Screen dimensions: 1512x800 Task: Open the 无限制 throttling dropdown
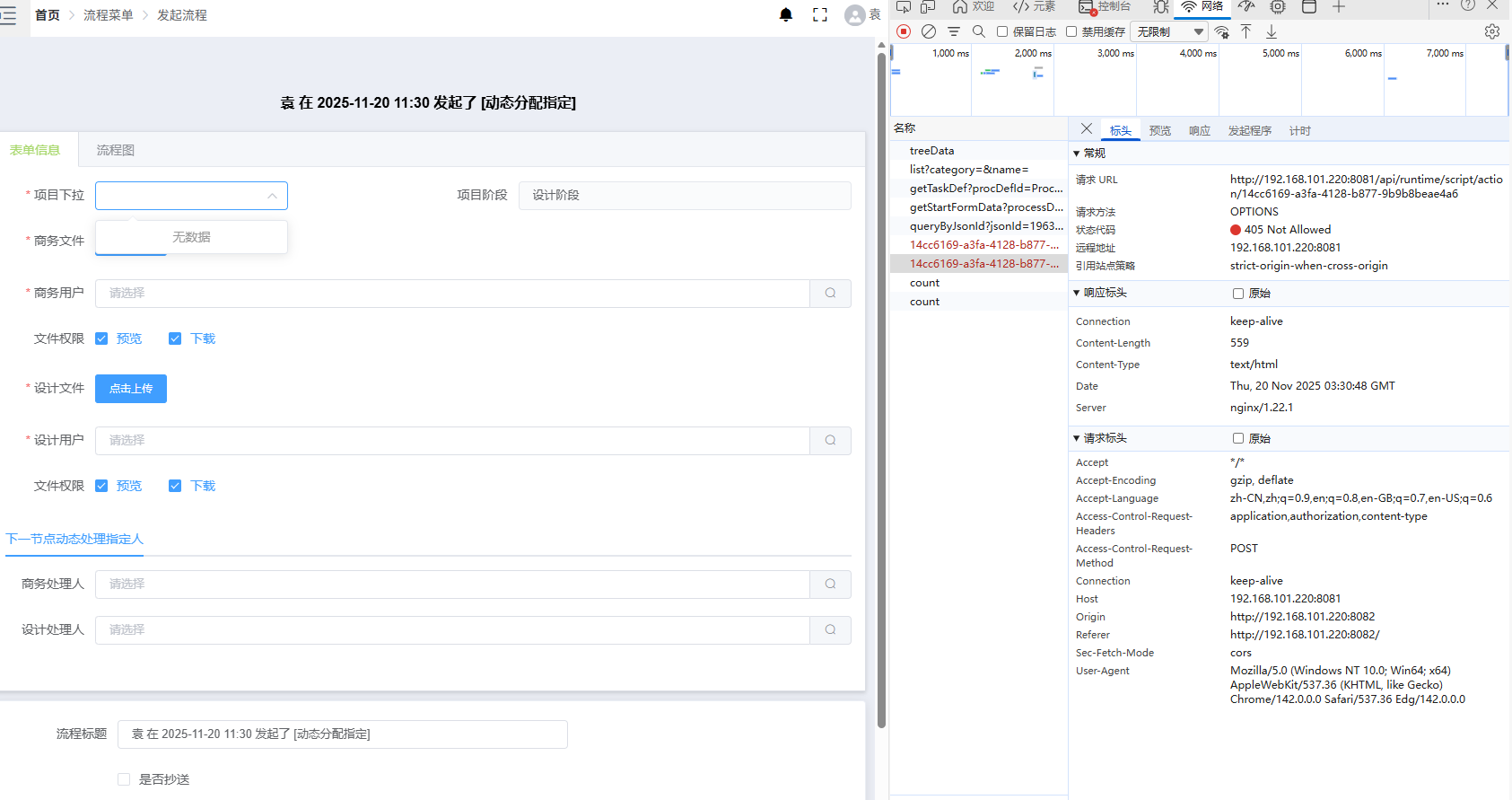[x=1168, y=31]
